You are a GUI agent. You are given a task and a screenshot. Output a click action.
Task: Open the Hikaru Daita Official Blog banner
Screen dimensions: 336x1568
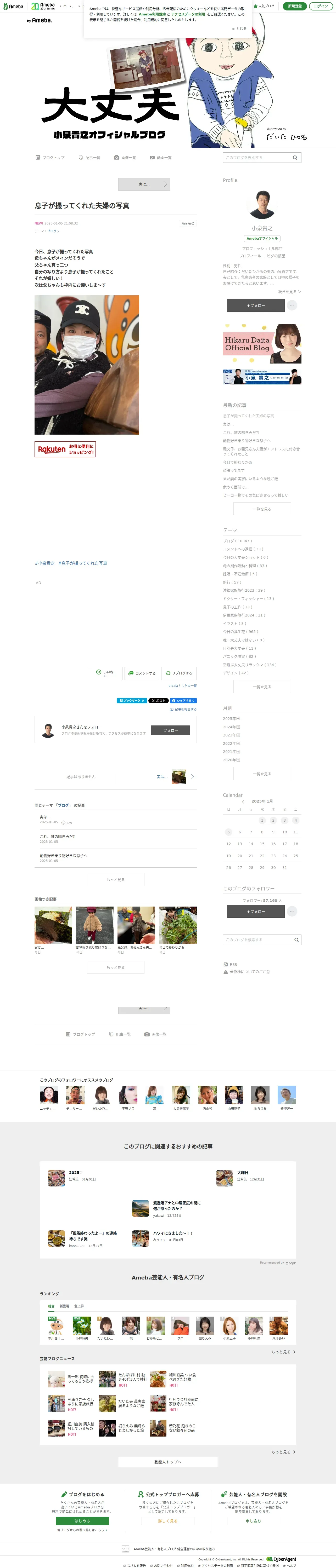[x=262, y=344]
